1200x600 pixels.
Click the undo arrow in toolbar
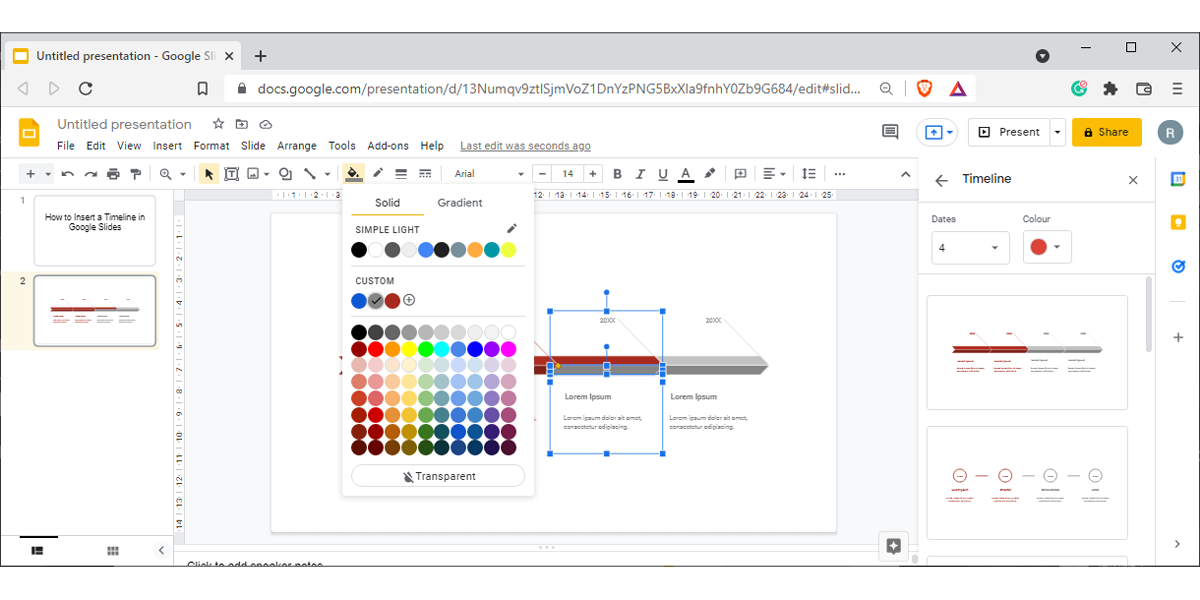tap(67, 174)
